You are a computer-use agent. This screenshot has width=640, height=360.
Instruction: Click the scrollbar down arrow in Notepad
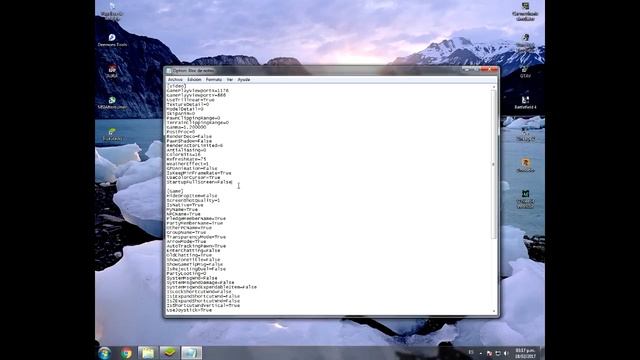tap(493, 311)
